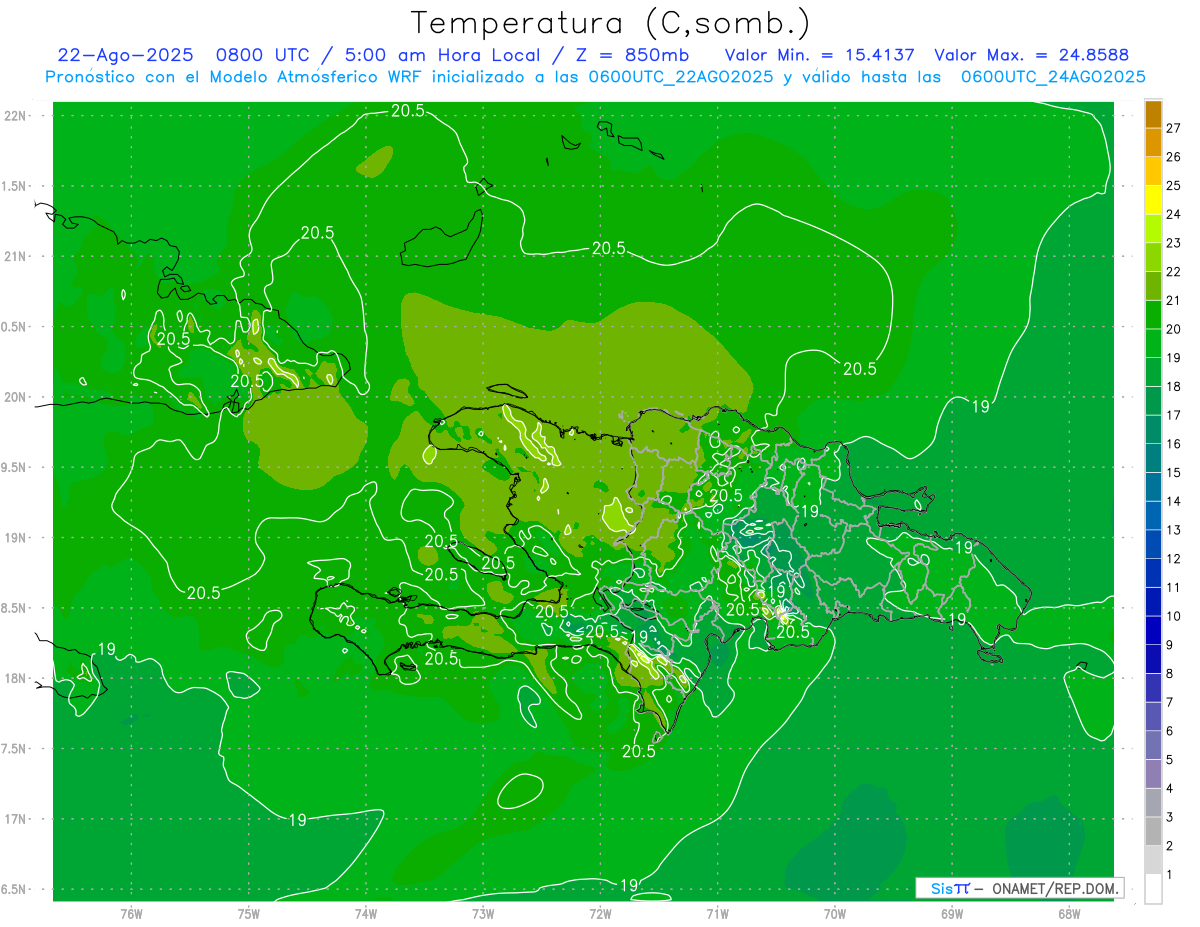Select the date text "22-Ago-2025"
The image size is (1200, 927).
pyautogui.click(x=125, y=55)
